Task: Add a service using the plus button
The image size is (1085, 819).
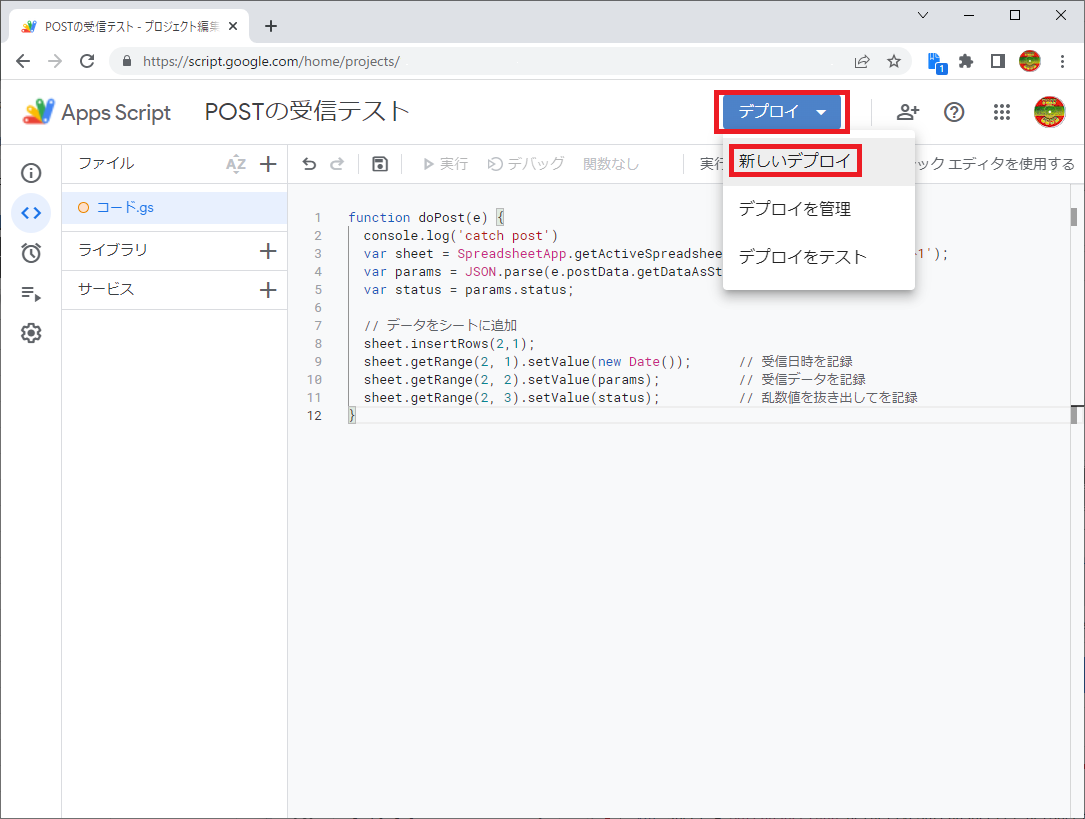Action: tap(268, 290)
